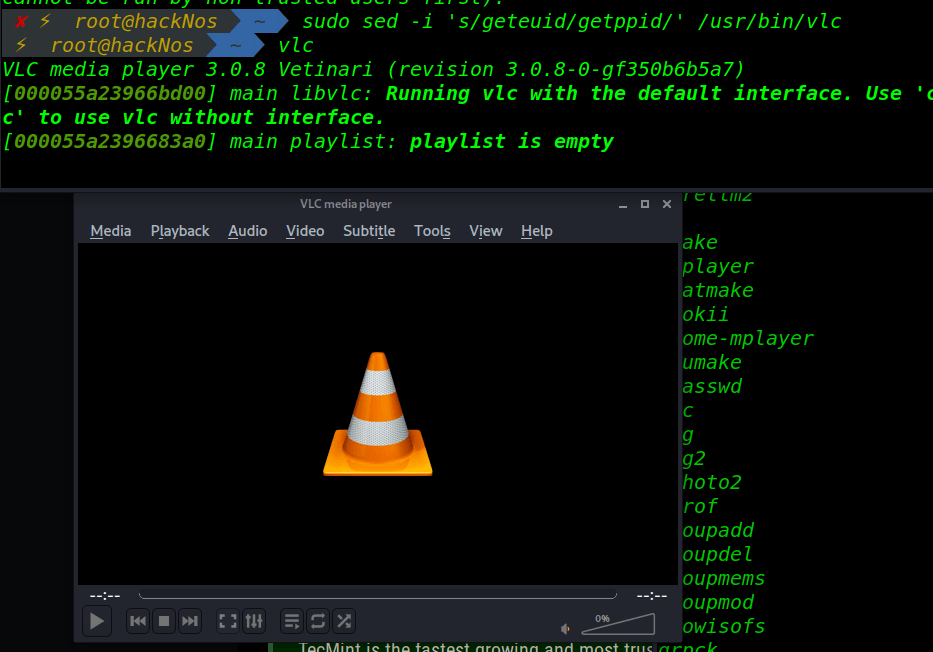
Task: Jump to previous media in playlist
Action: [x=138, y=621]
